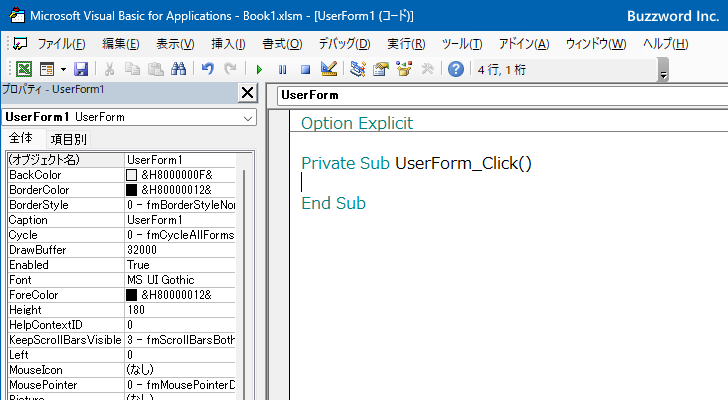Click the VBA form icon left of the File menu

20,44
